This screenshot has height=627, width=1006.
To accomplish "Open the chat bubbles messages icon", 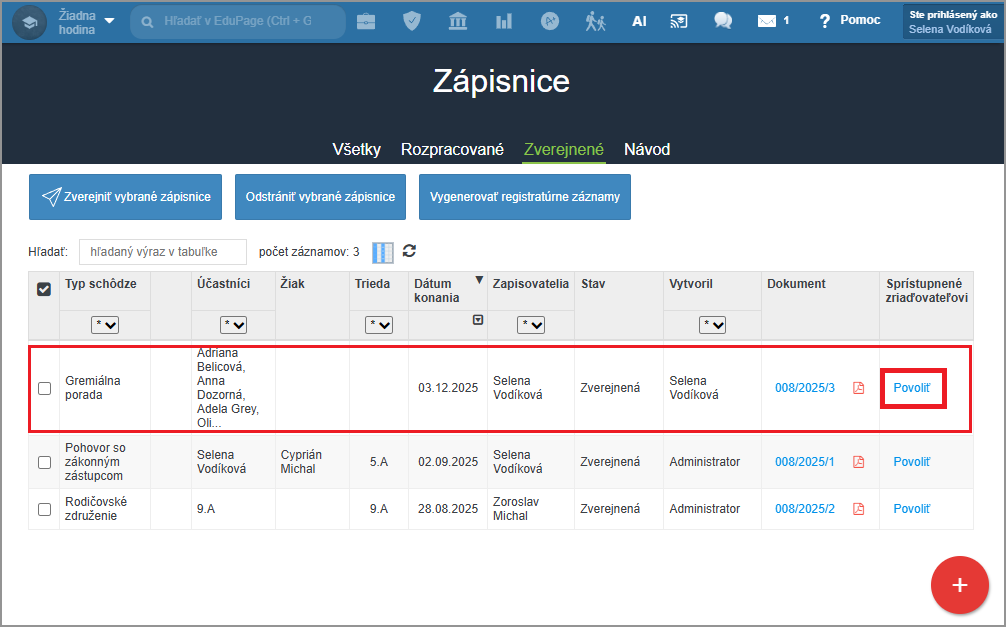I will point(723,21).
